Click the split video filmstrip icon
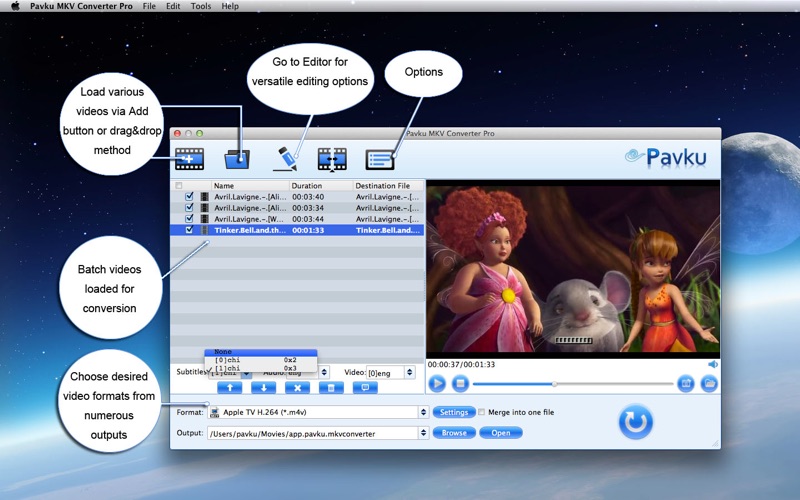Screen dimensions: 800x500 point(332,159)
